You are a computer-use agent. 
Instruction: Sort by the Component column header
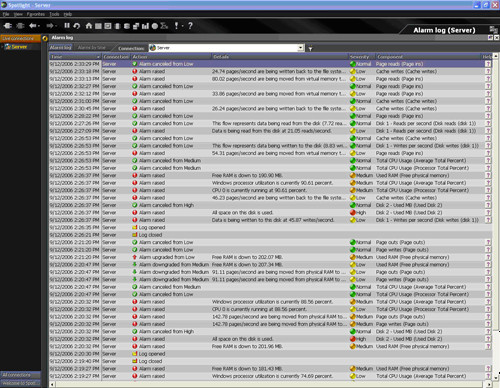[428, 57]
